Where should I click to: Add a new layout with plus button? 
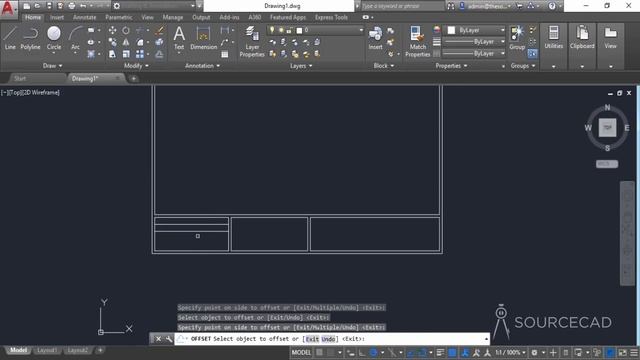[100, 350]
